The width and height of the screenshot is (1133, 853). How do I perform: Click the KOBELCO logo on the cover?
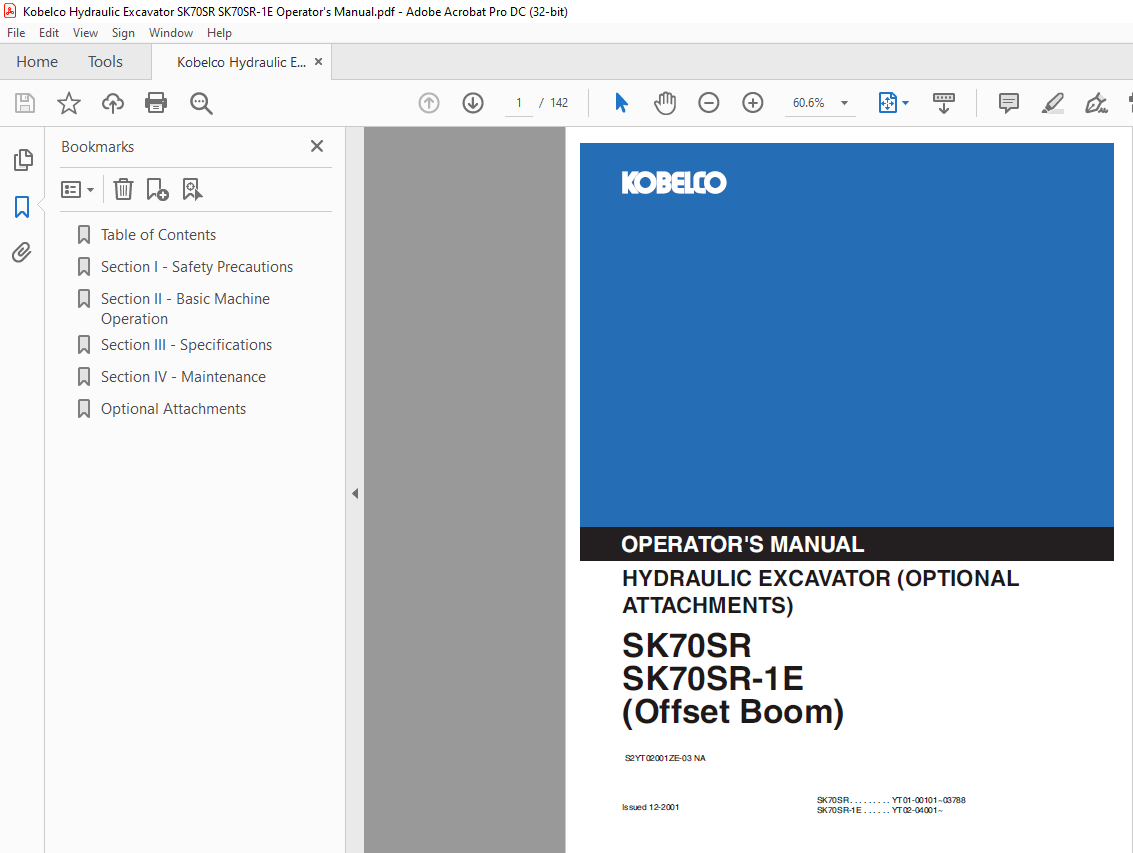pos(674,182)
